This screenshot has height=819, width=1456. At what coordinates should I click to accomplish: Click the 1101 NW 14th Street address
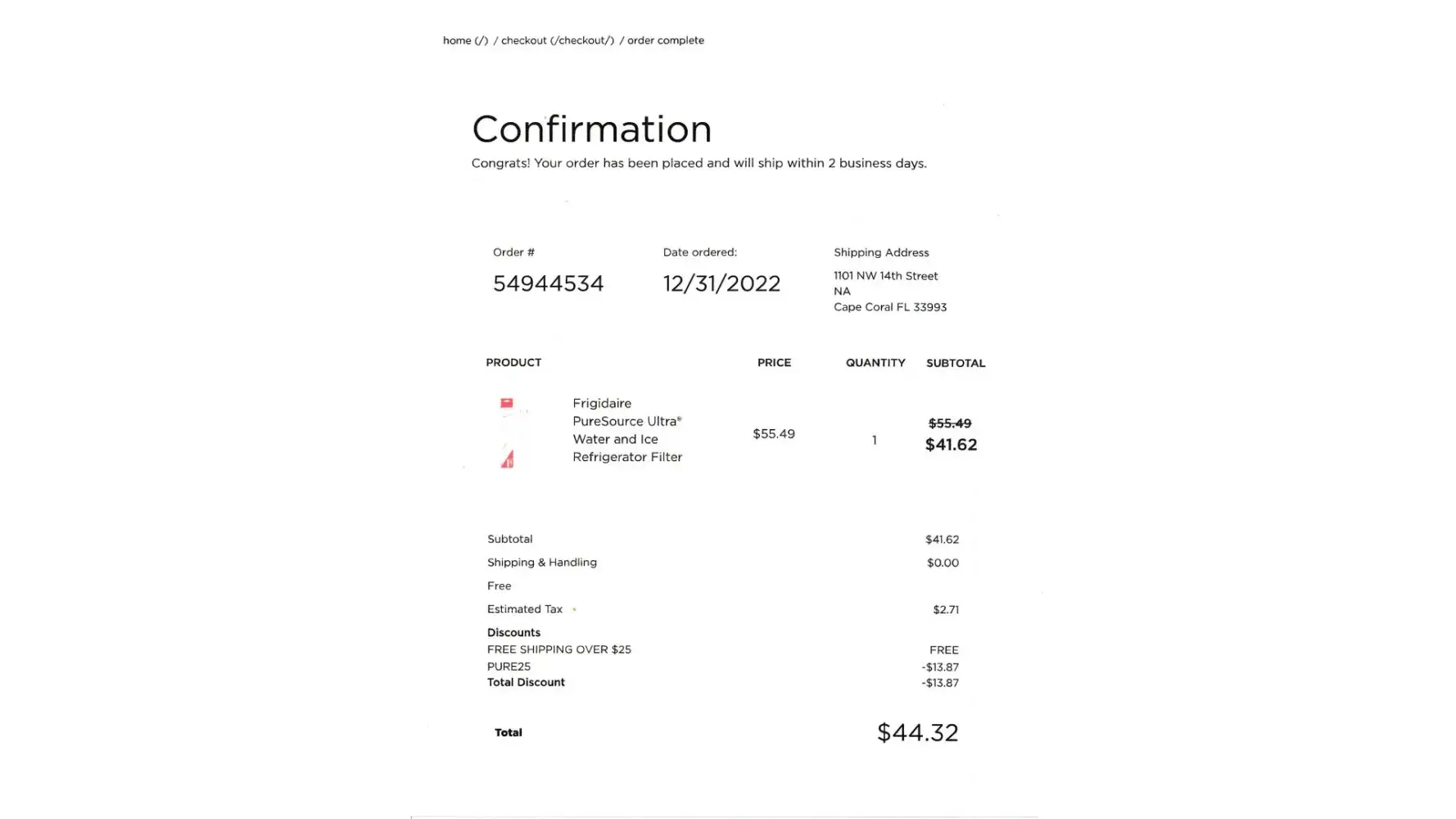pyautogui.click(x=885, y=276)
